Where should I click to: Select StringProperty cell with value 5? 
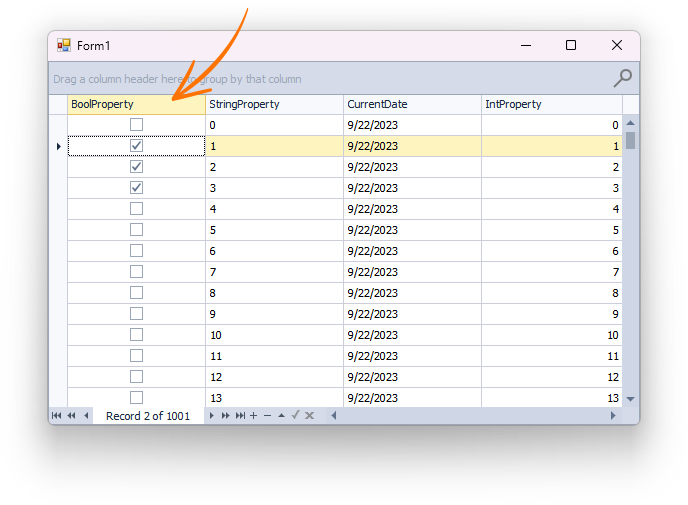[x=274, y=230]
